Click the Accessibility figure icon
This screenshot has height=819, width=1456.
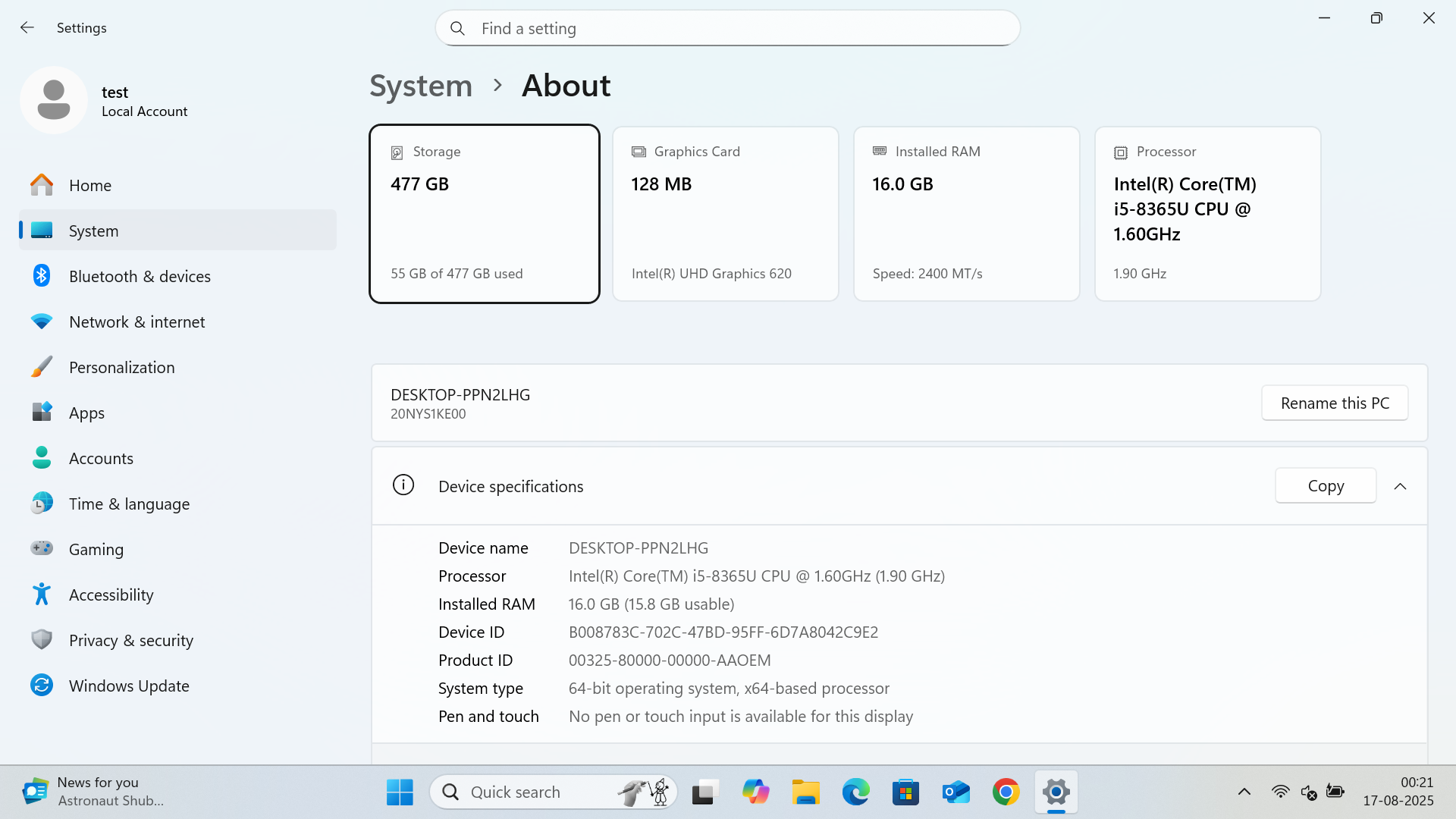(x=42, y=595)
